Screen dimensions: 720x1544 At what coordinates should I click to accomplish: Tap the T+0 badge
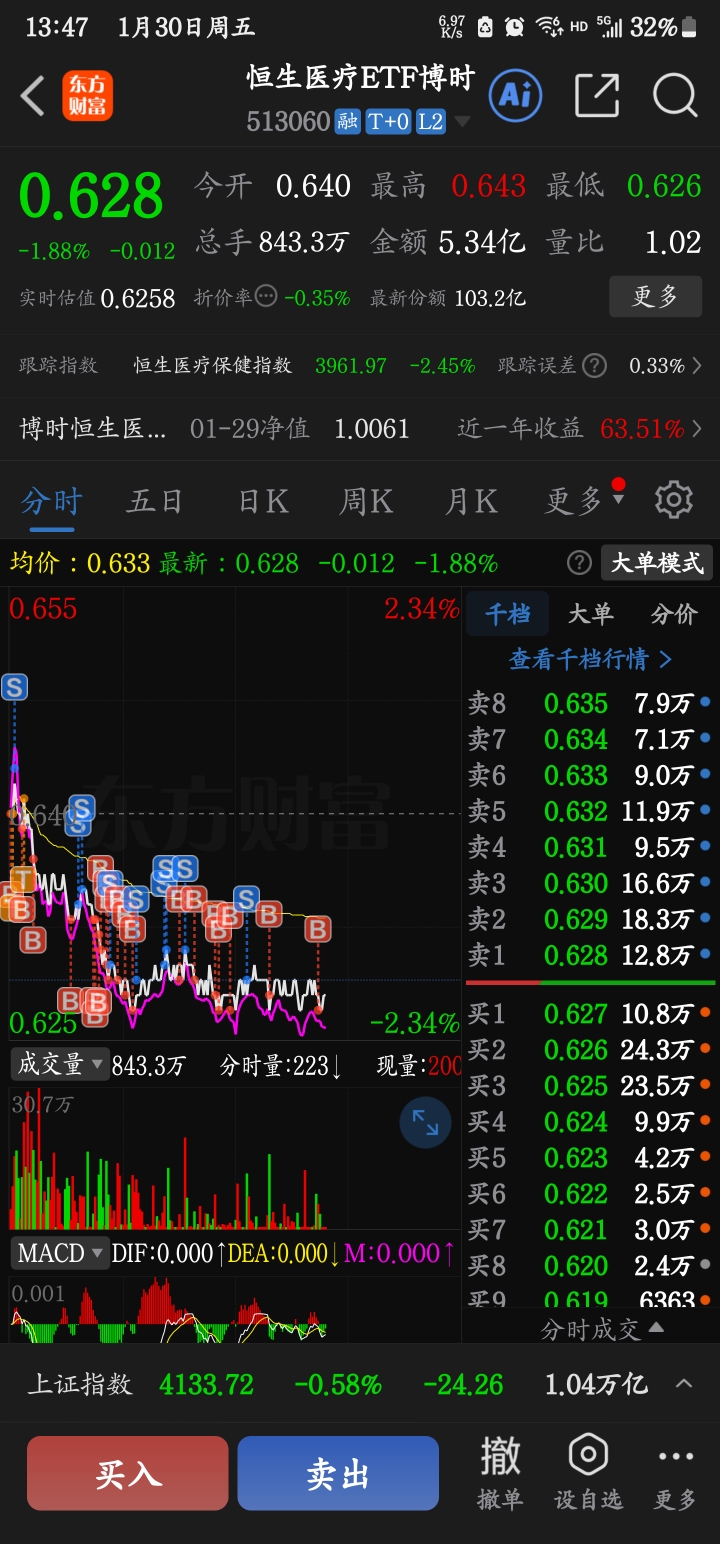click(388, 122)
